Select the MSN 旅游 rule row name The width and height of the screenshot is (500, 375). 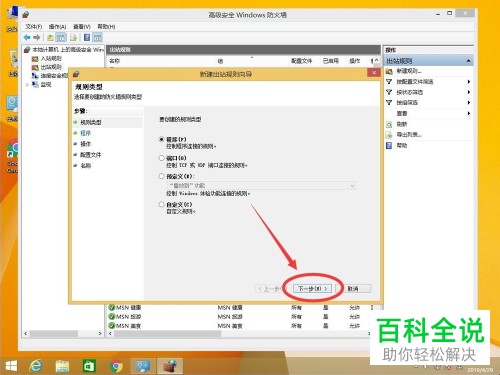tap(128, 317)
